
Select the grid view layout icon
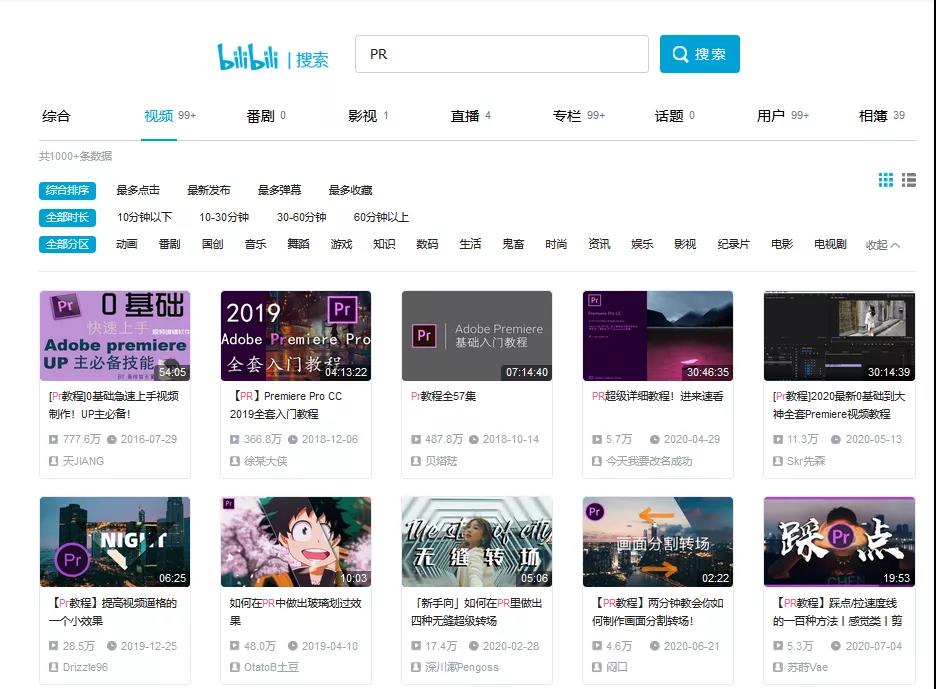click(x=884, y=180)
